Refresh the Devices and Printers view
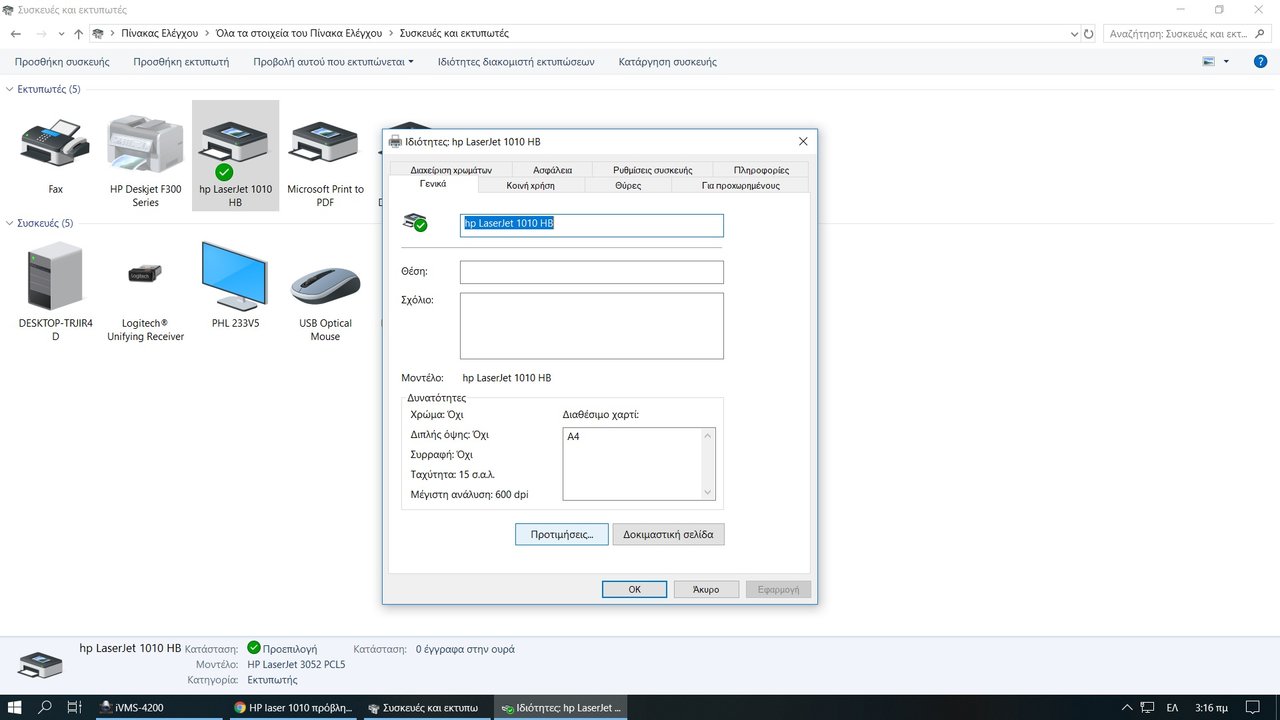 pos(1089,33)
